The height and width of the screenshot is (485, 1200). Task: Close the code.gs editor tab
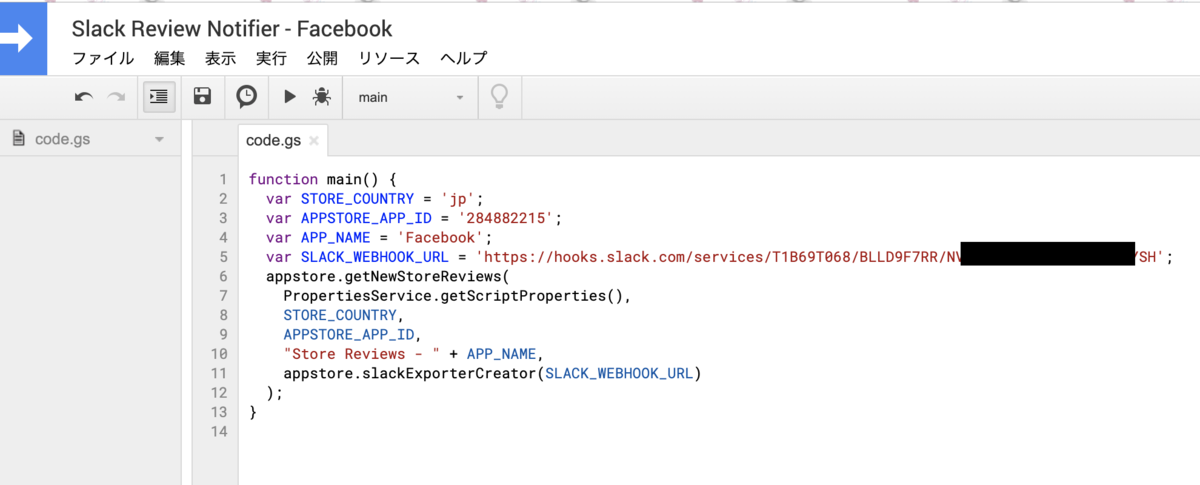coord(314,142)
